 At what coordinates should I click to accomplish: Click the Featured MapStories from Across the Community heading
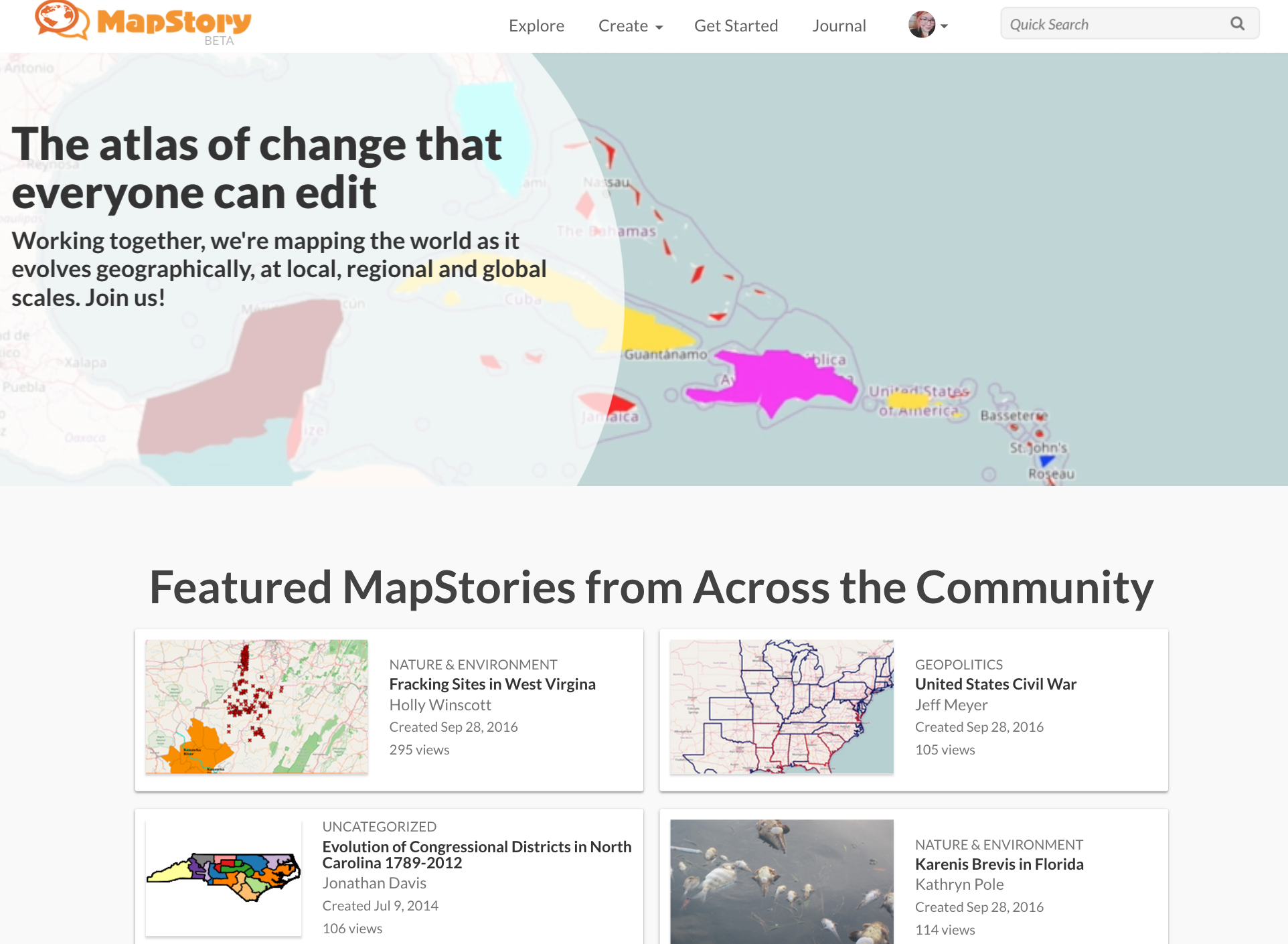click(651, 587)
